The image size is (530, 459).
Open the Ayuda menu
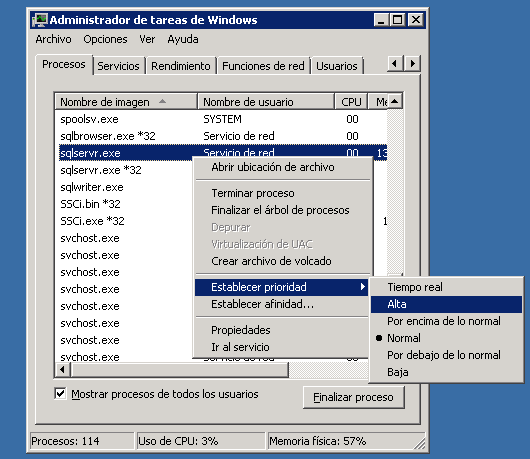pyautogui.click(x=183, y=39)
